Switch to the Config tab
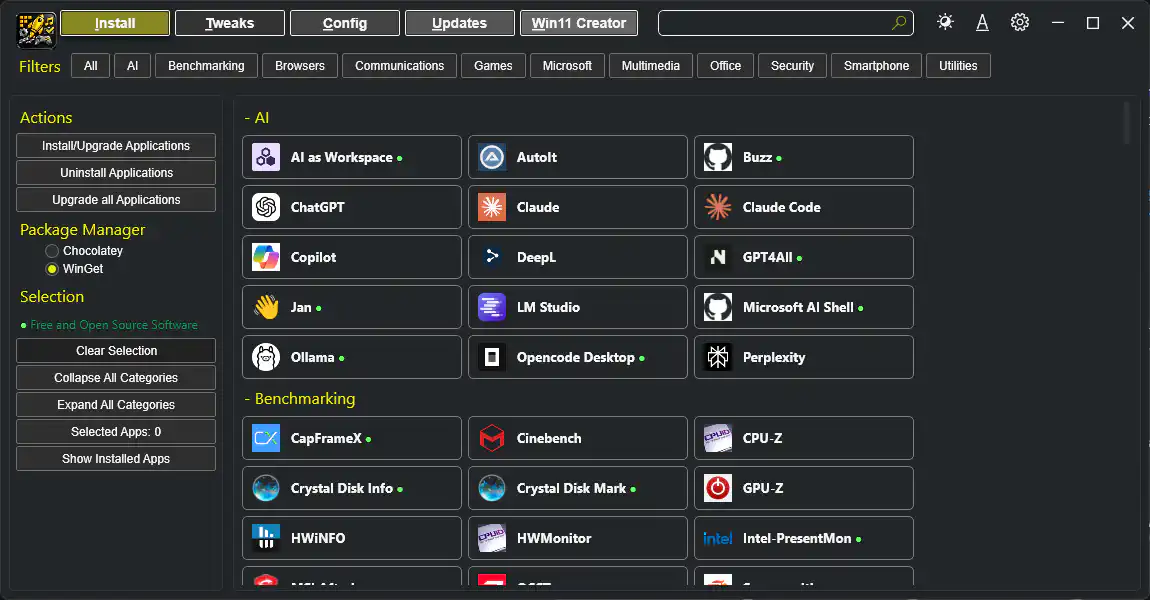Viewport: 1150px width, 600px height. (345, 23)
